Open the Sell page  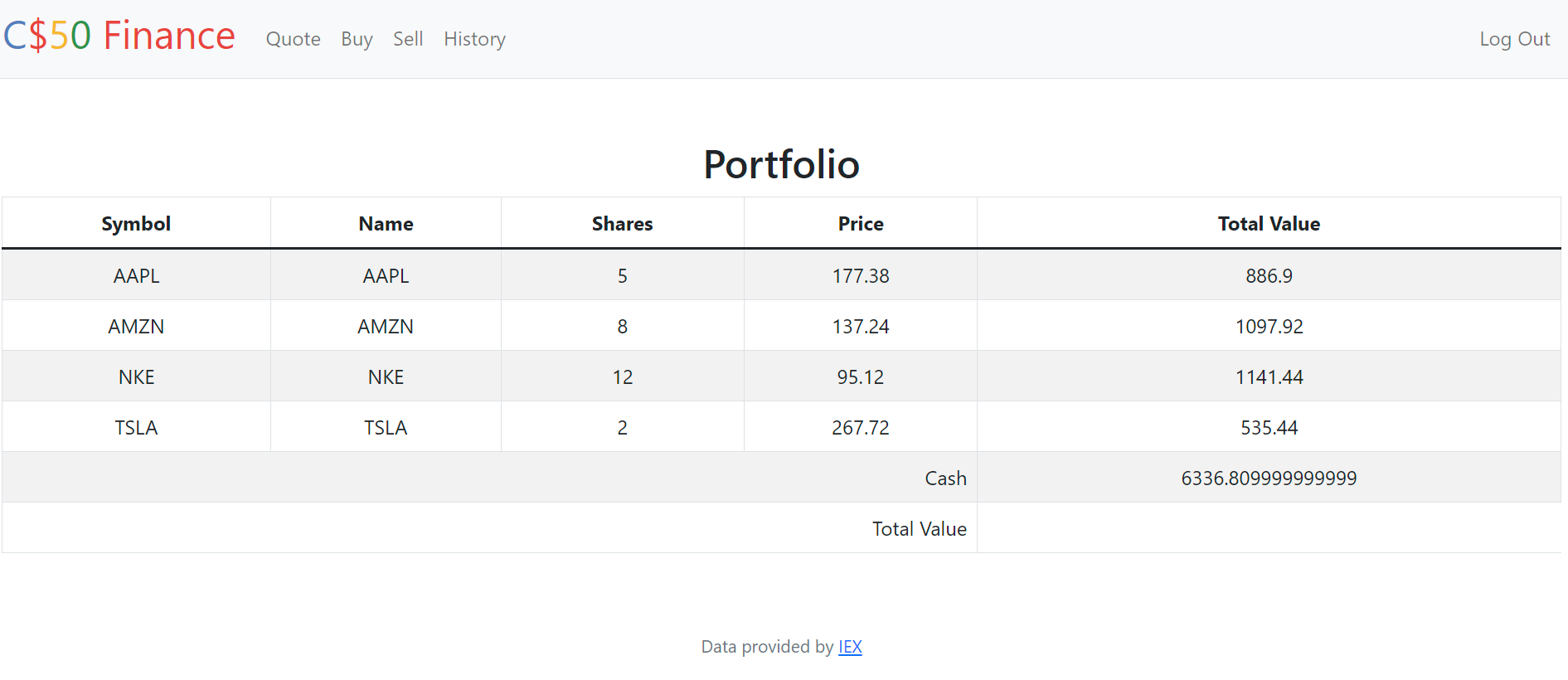pyautogui.click(x=408, y=39)
